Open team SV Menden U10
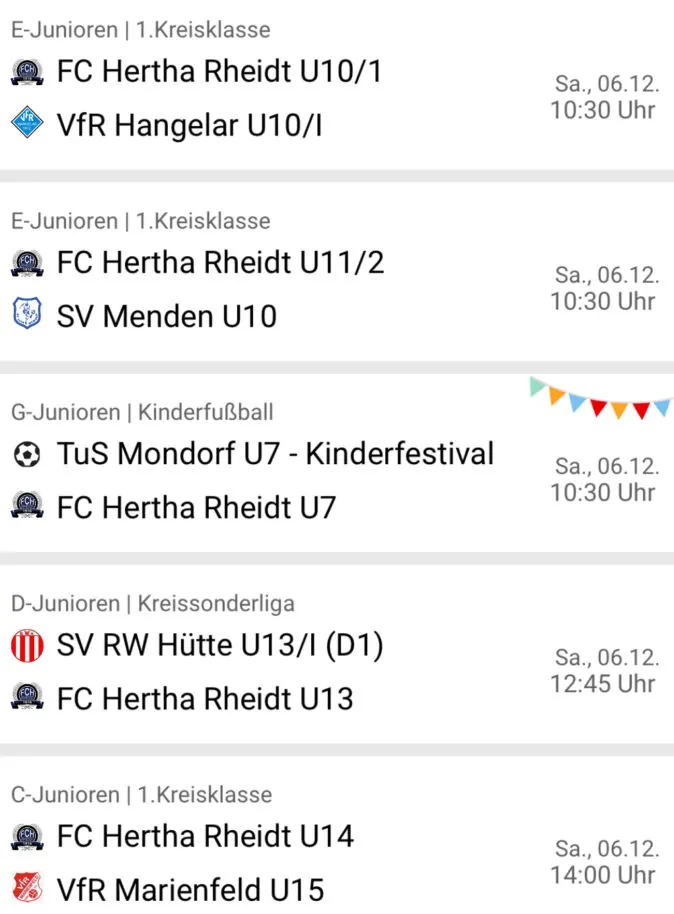 pyautogui.click(x=166, y=316)
